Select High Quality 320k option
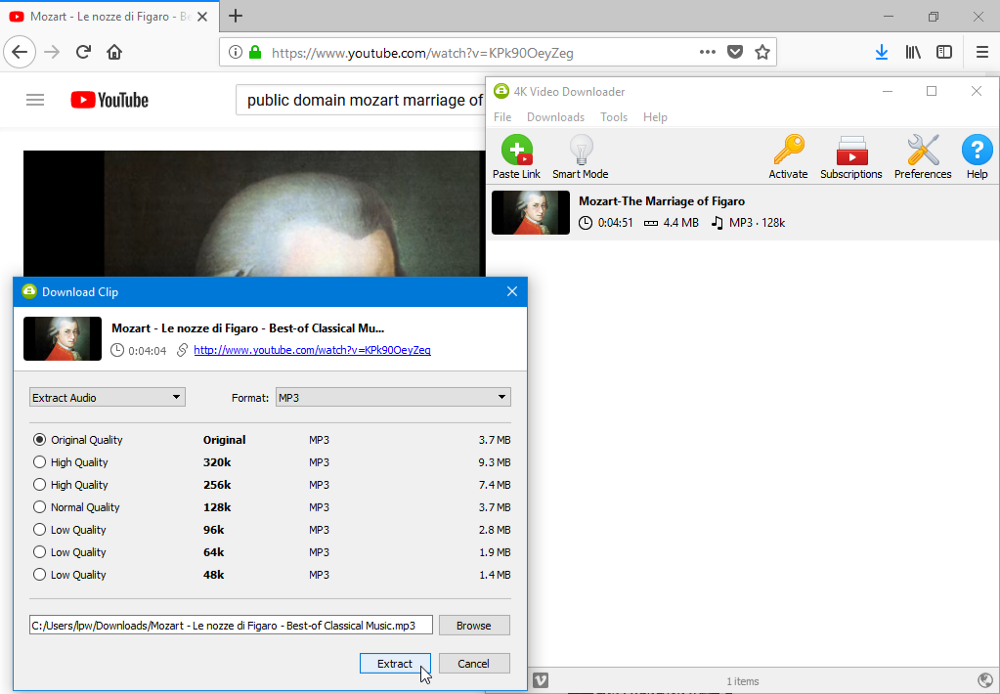1000x694 pixels. click(x=40, y=462)
